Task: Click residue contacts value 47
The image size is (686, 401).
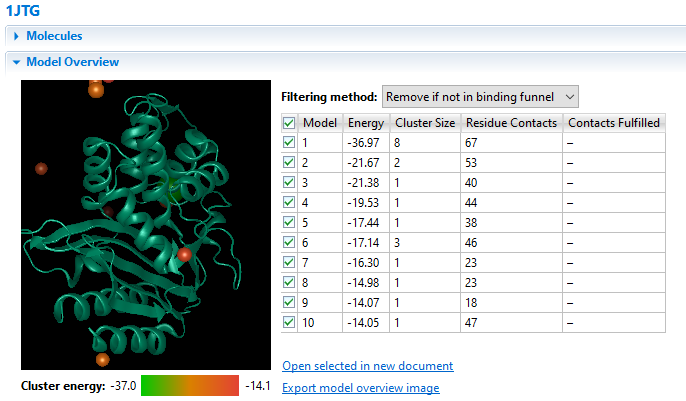Action: click(471, 323)
